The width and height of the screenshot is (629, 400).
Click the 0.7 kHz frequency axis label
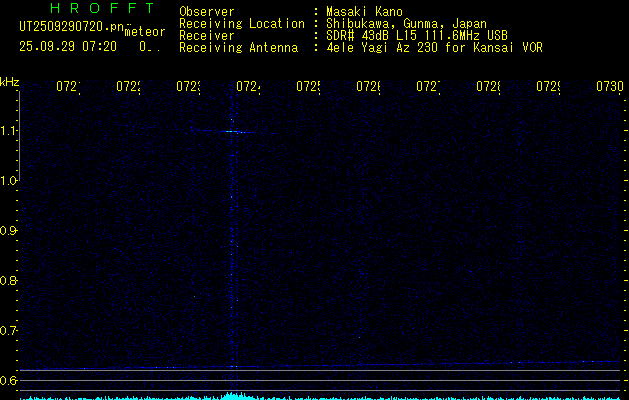(10, 331)
